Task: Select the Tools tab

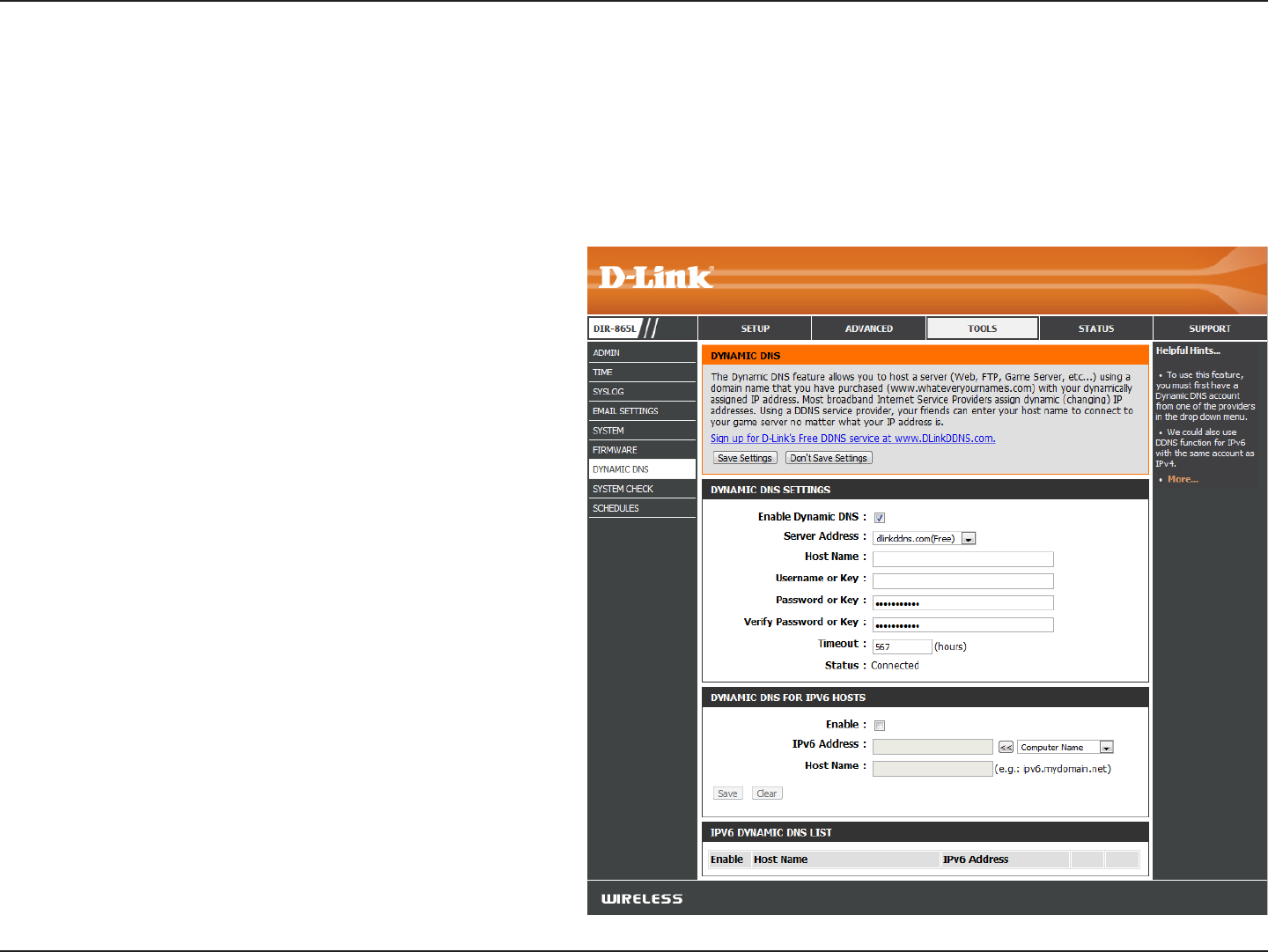Action: coord(983,328)
